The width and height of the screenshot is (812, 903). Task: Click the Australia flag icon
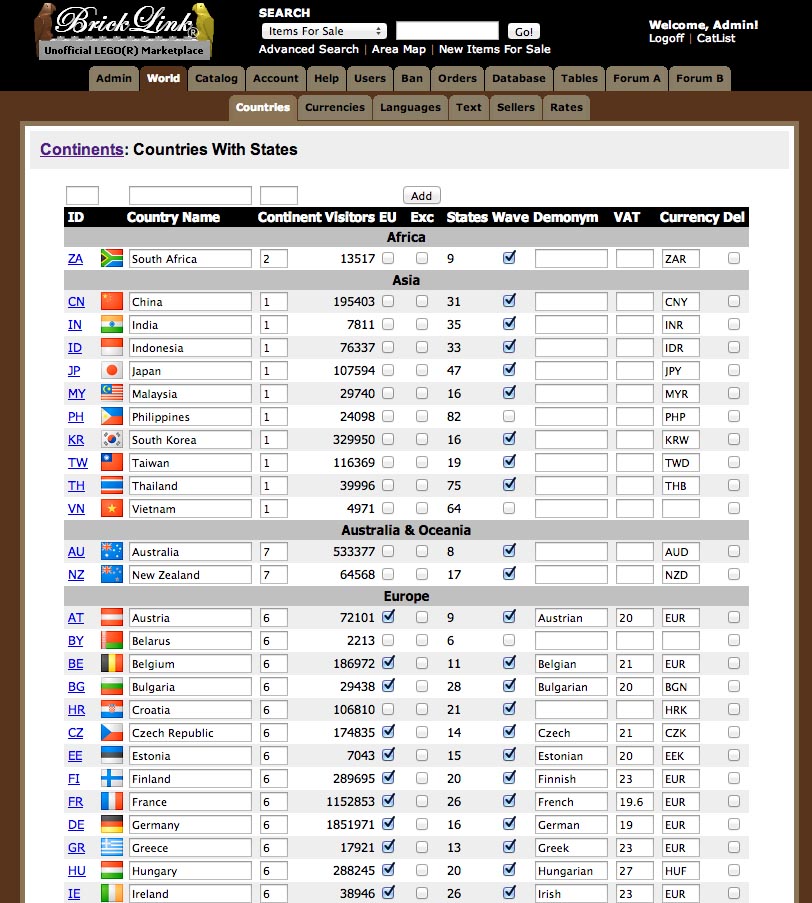[x=110, y=551]
